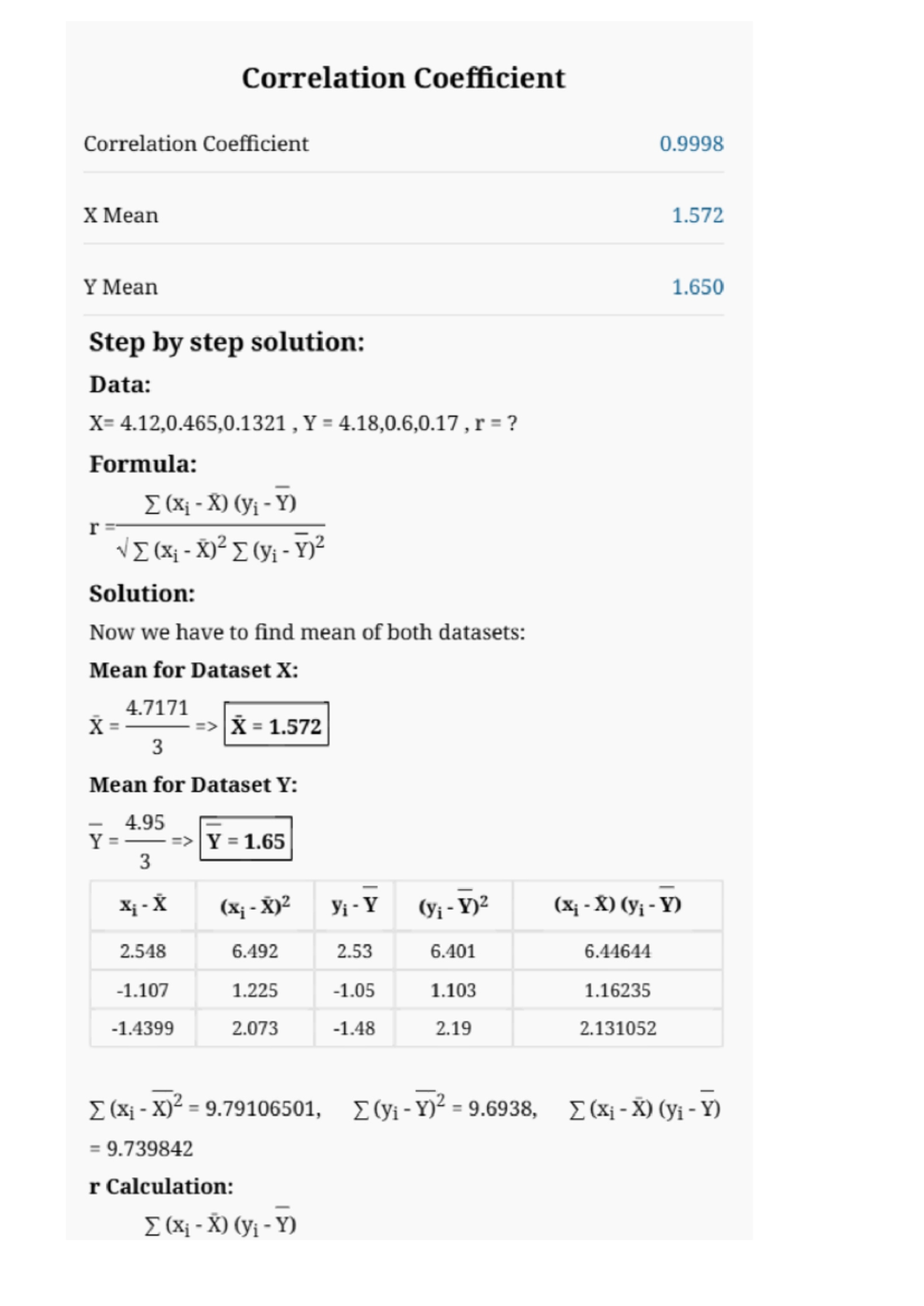924x1306 pixels.
Task: Click the Y Mean value 1.650
Action: 697,287
